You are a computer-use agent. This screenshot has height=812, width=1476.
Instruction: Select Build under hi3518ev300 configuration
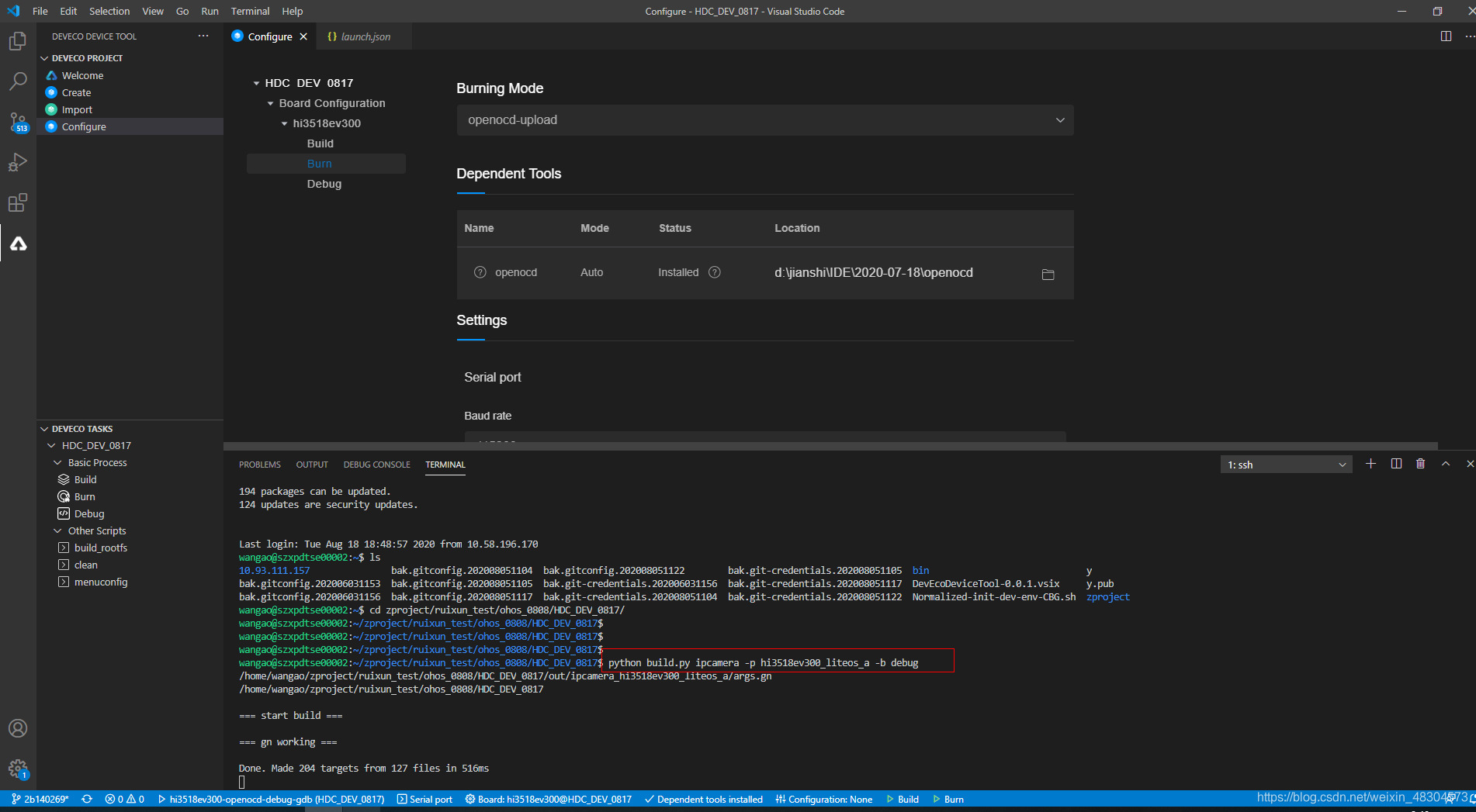pos(320,143)
